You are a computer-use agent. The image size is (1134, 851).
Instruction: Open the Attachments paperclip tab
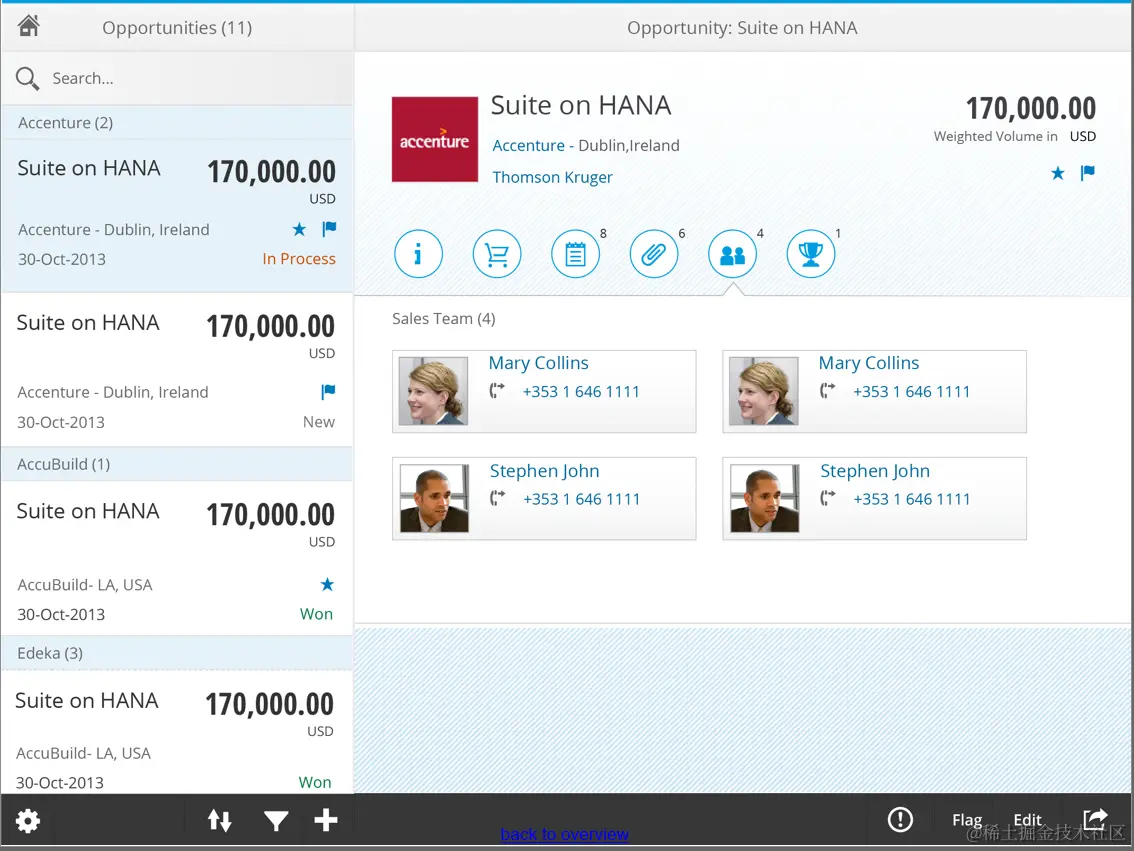click(654, 254)
